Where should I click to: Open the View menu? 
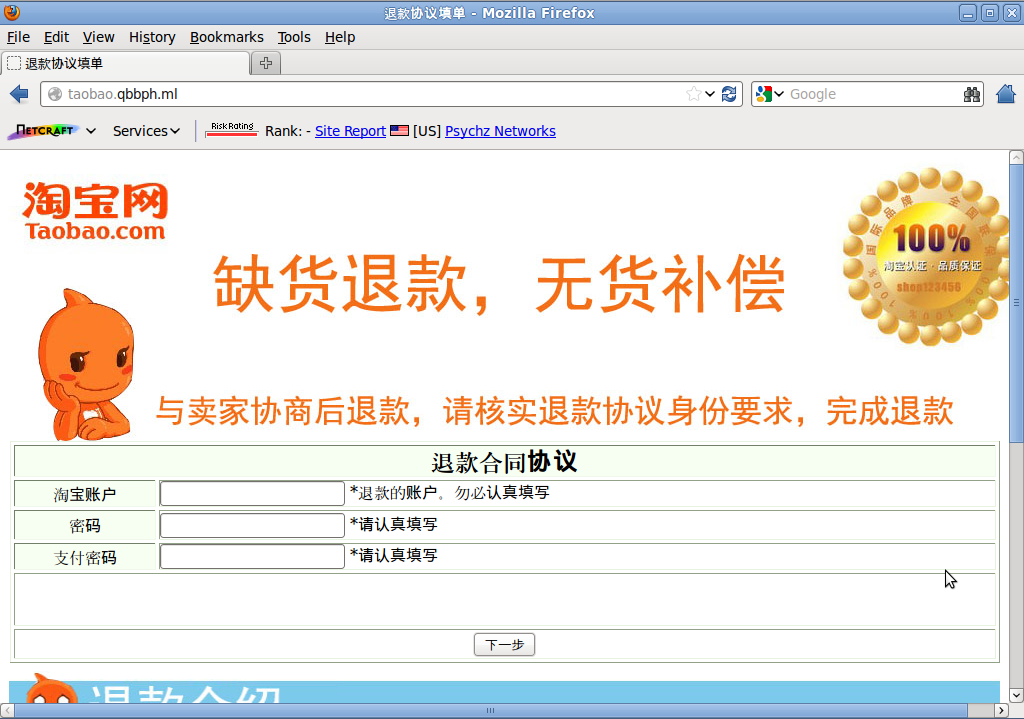(99, 37)
